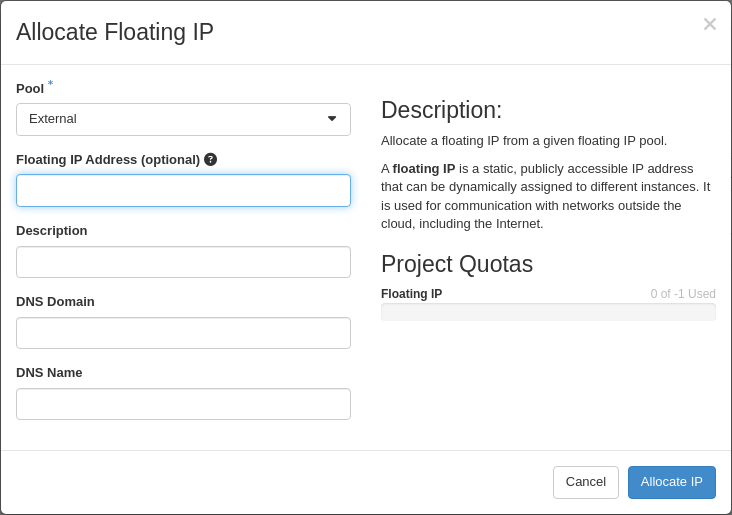This screenshot has height=515, width=732.
Task: Click the Description text field
Action: (183, 262)
